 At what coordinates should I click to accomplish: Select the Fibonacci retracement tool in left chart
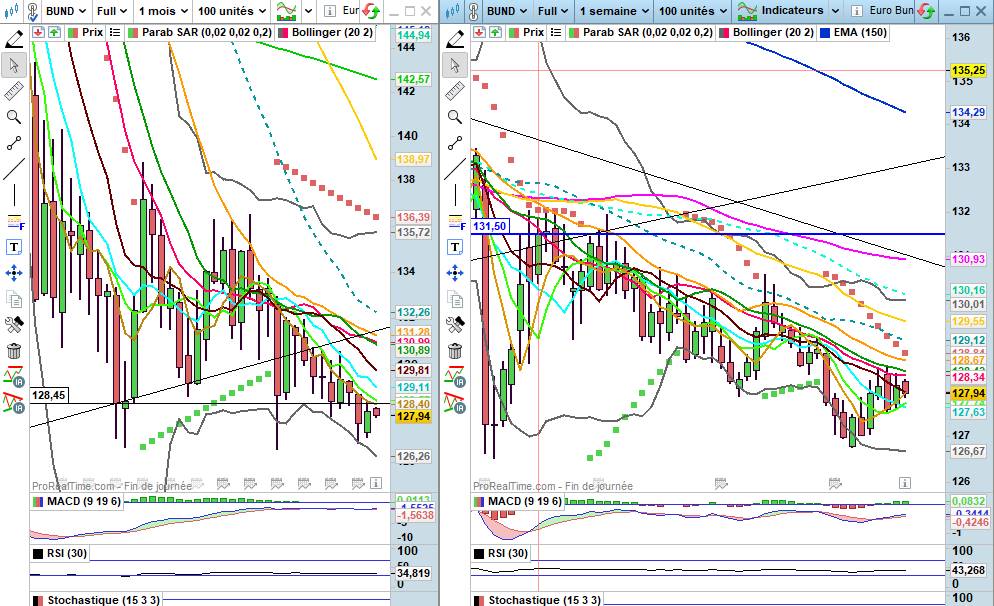pyautogui.click(x=14, y=221)
